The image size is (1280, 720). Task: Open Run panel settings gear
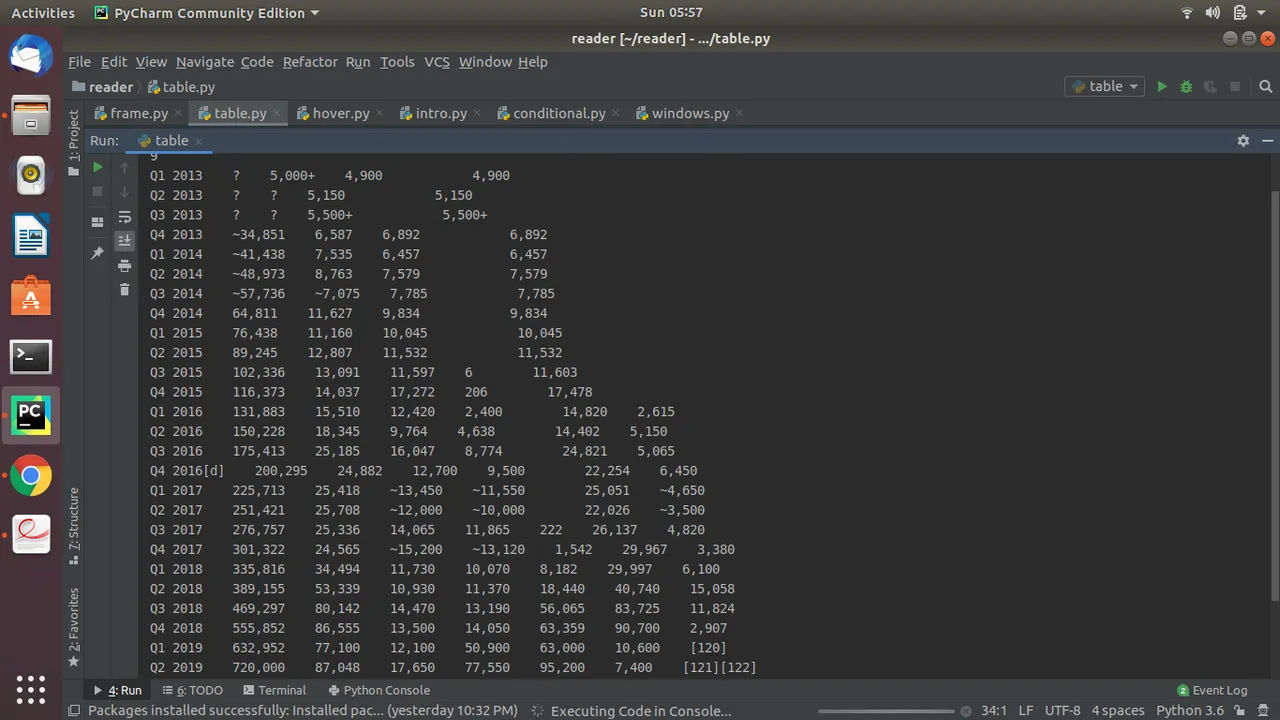(1243, 141)
